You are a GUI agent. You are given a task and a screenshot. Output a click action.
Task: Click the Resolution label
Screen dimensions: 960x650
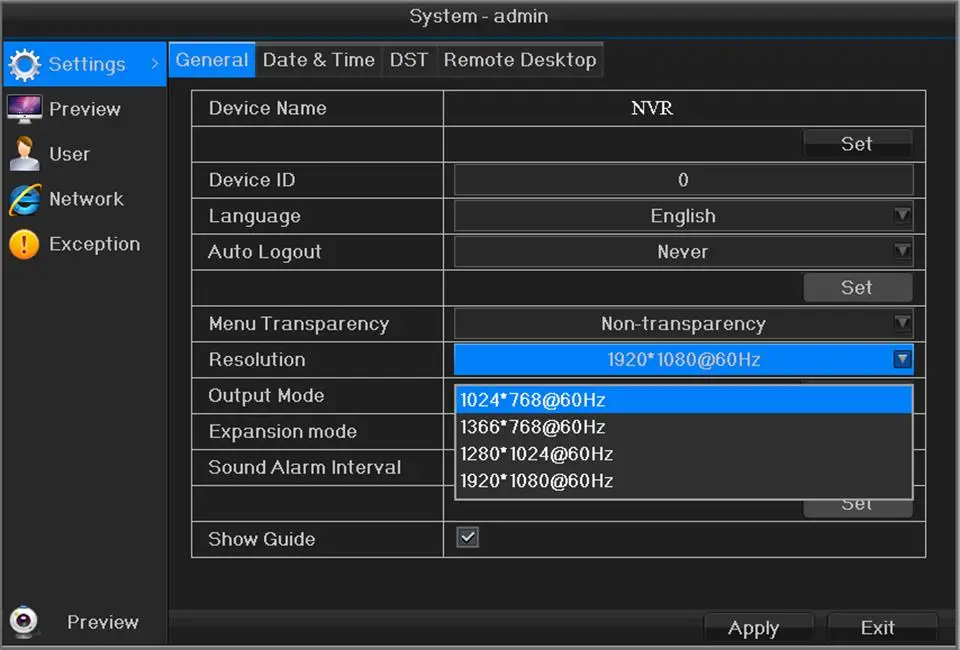[x=257, y=360]
